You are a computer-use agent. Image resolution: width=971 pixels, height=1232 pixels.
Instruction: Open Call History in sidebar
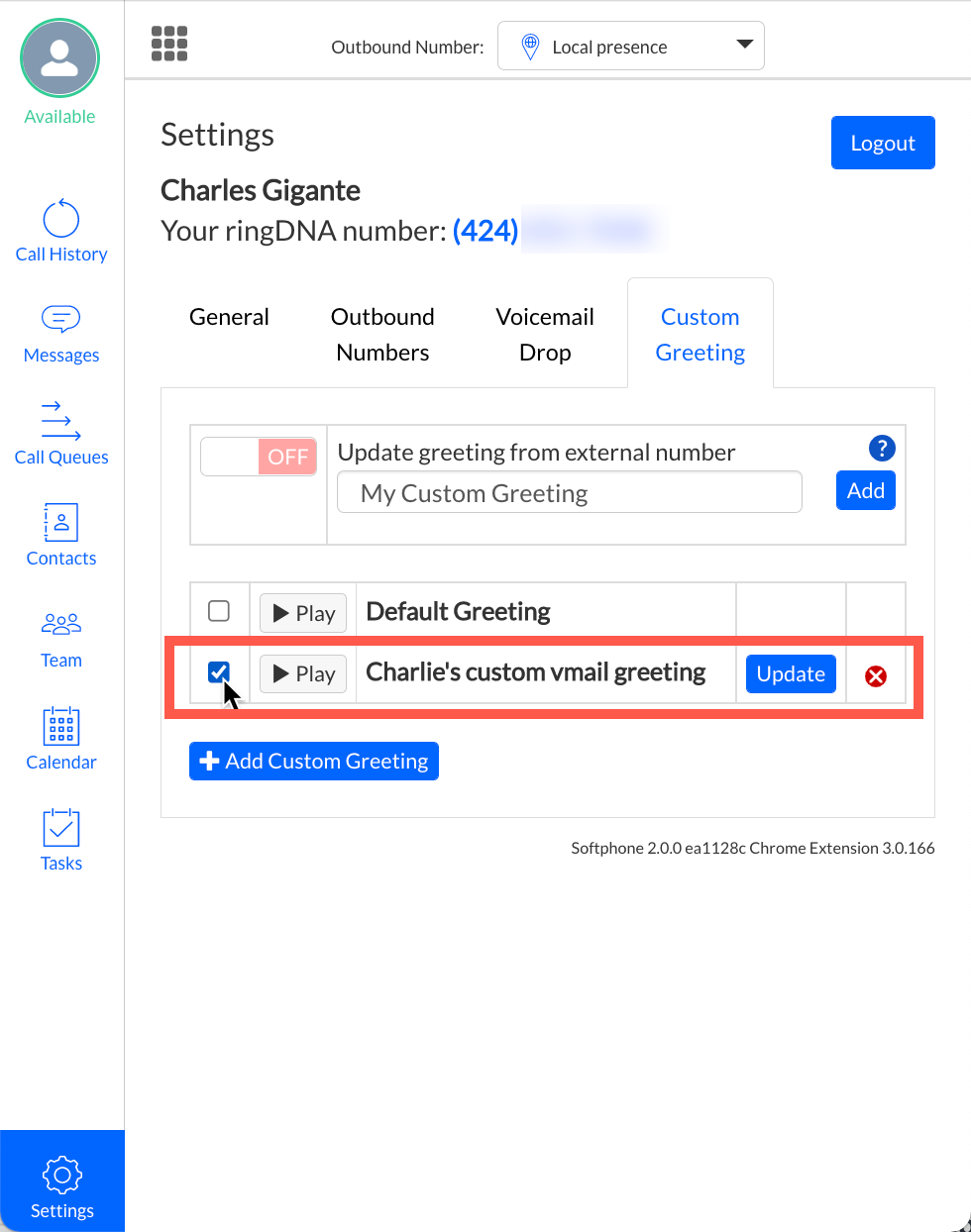point(61,232)
